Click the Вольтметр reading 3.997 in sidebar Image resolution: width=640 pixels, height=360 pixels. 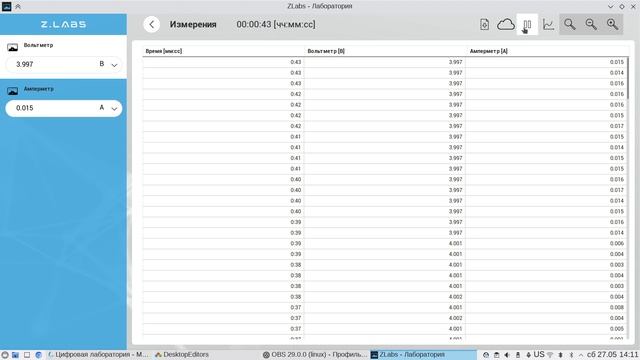coord(24,64)
